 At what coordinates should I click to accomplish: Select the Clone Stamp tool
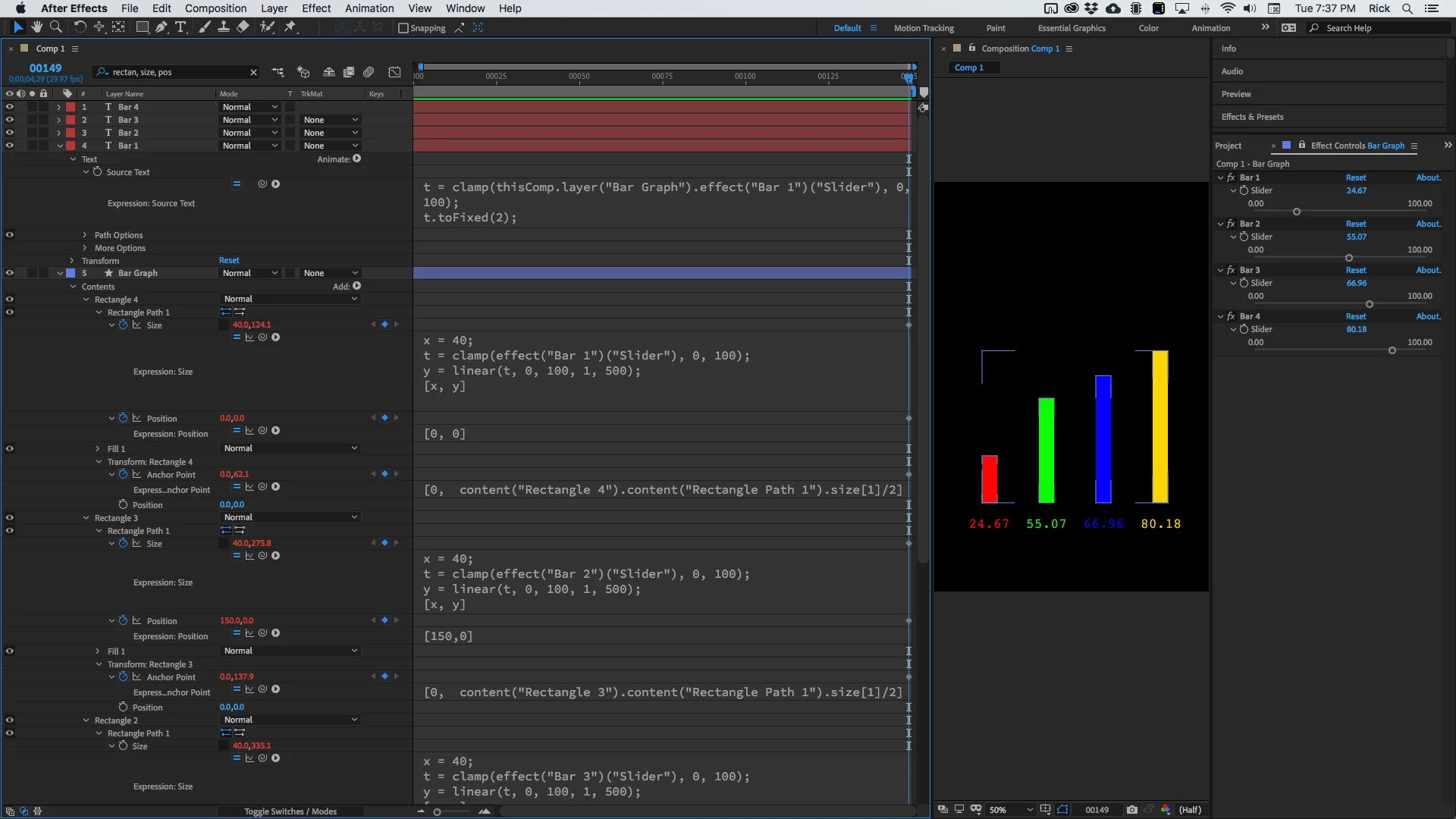click(224, 27)
